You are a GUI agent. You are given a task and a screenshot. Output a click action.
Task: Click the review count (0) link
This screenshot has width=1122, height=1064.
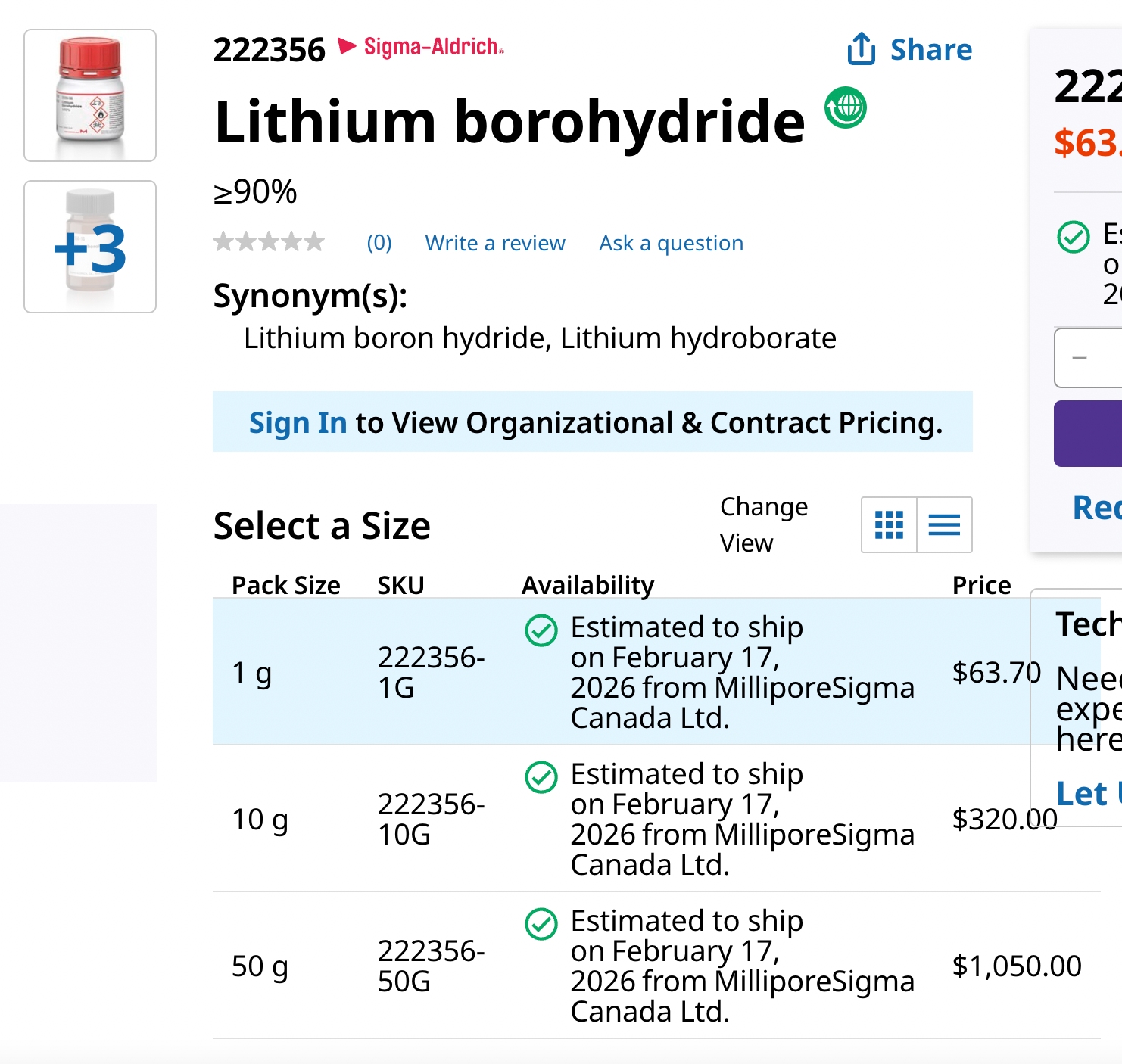(379, 243)
